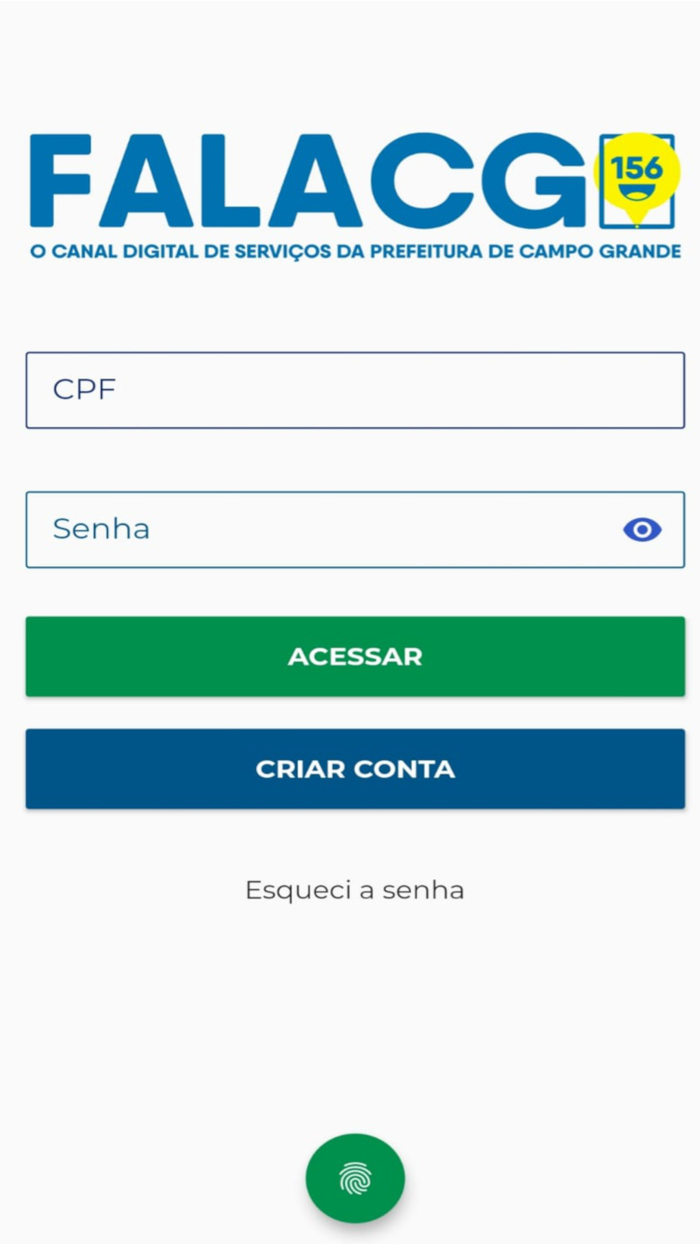Viewport: 700px width, 1244px height.
Task: Click inside the CPF input field
Action: coord(354,390)
